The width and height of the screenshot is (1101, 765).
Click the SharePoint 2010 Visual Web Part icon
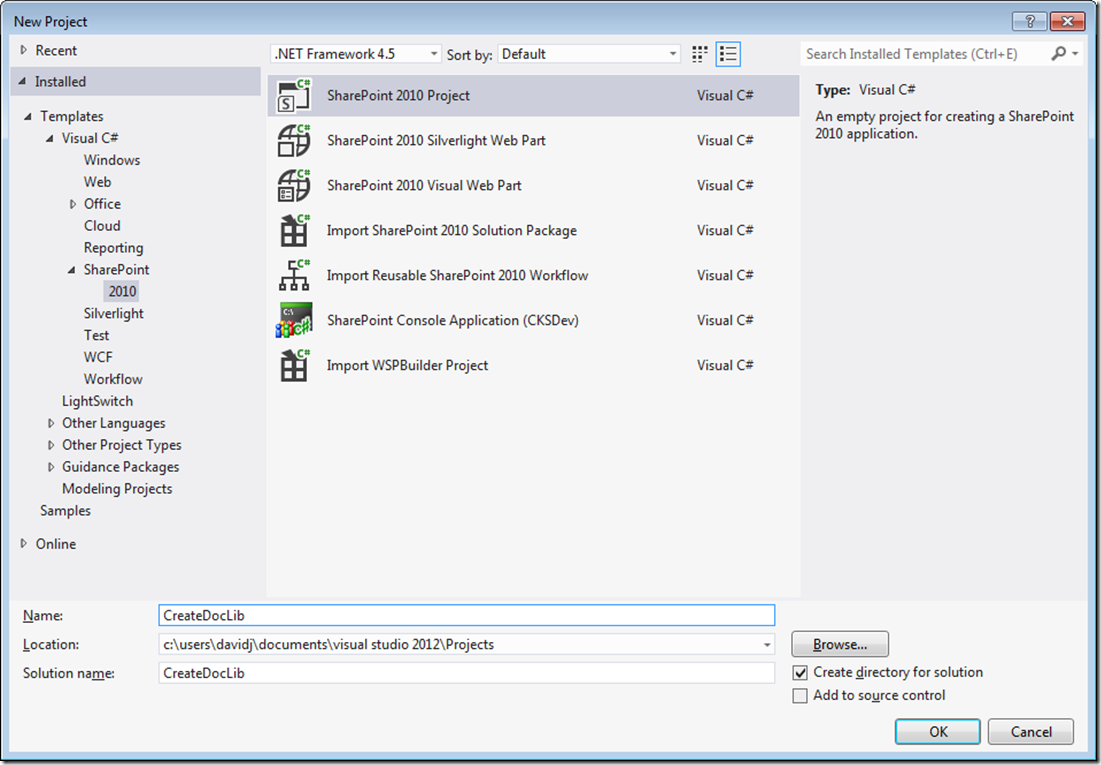point(294,185)
